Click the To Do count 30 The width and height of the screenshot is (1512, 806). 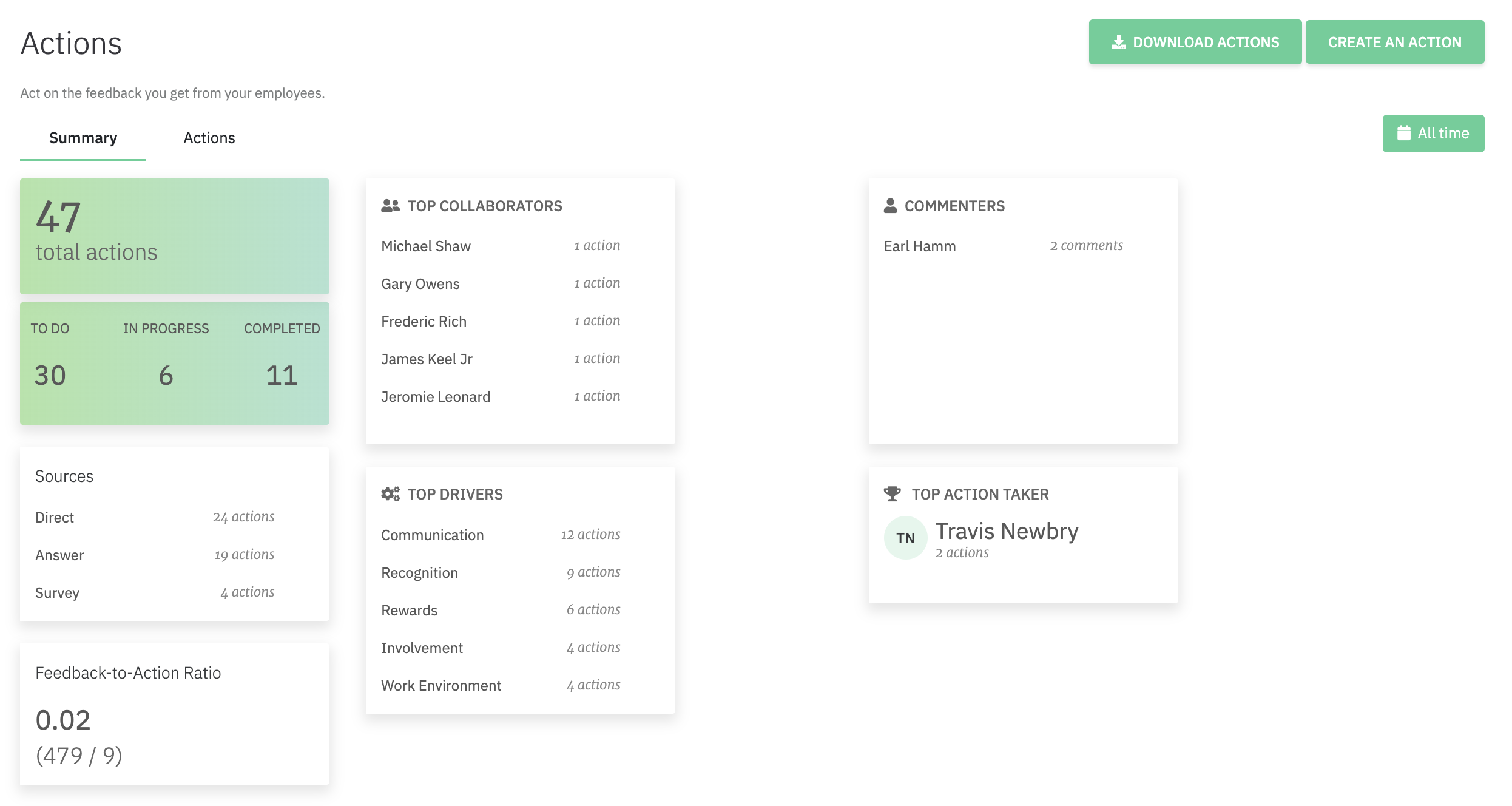coord(50,375)
